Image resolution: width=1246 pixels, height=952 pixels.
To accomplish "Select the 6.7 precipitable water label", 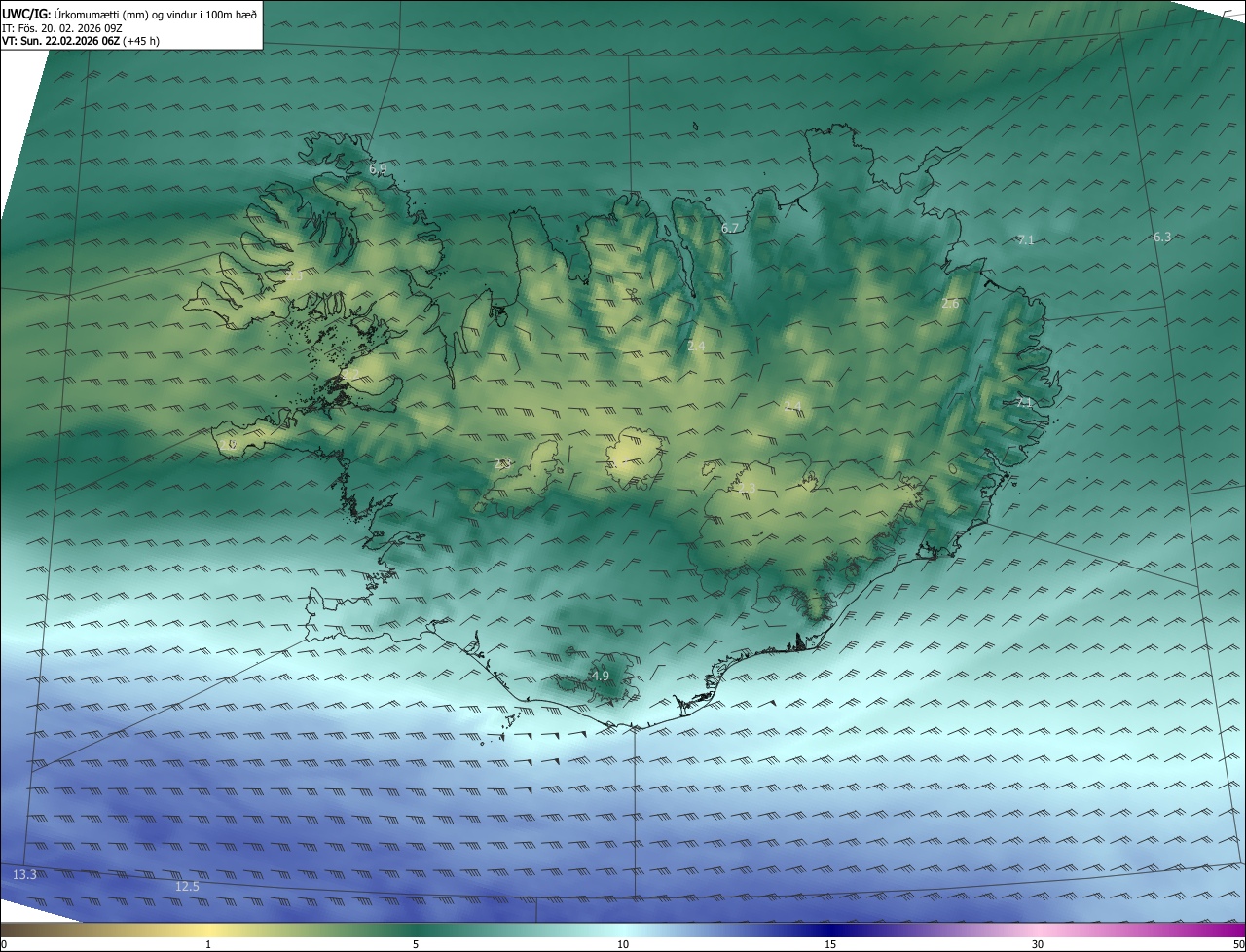I will [x=730, y=228].
